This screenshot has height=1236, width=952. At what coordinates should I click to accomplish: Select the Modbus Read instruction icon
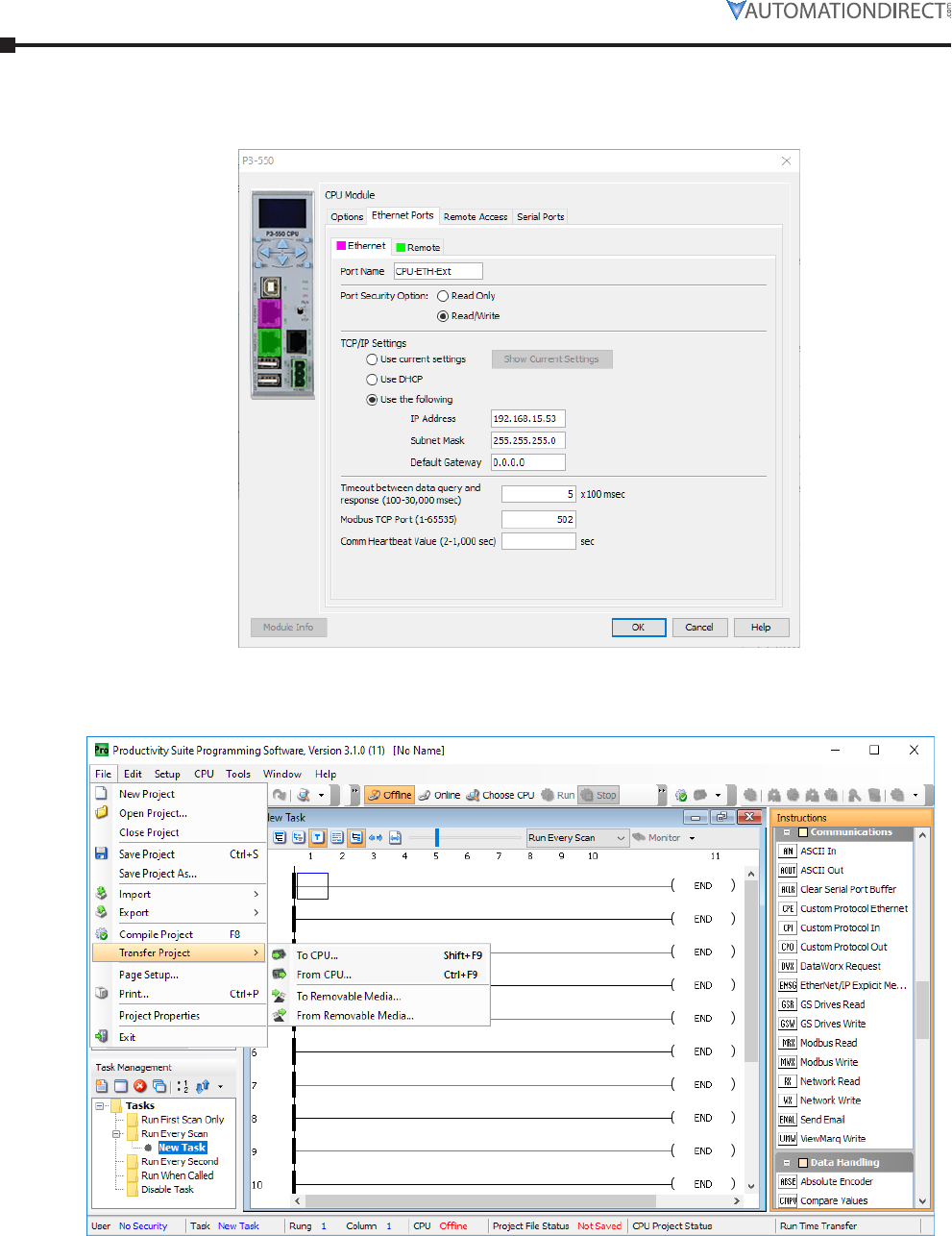[788, 1043]
